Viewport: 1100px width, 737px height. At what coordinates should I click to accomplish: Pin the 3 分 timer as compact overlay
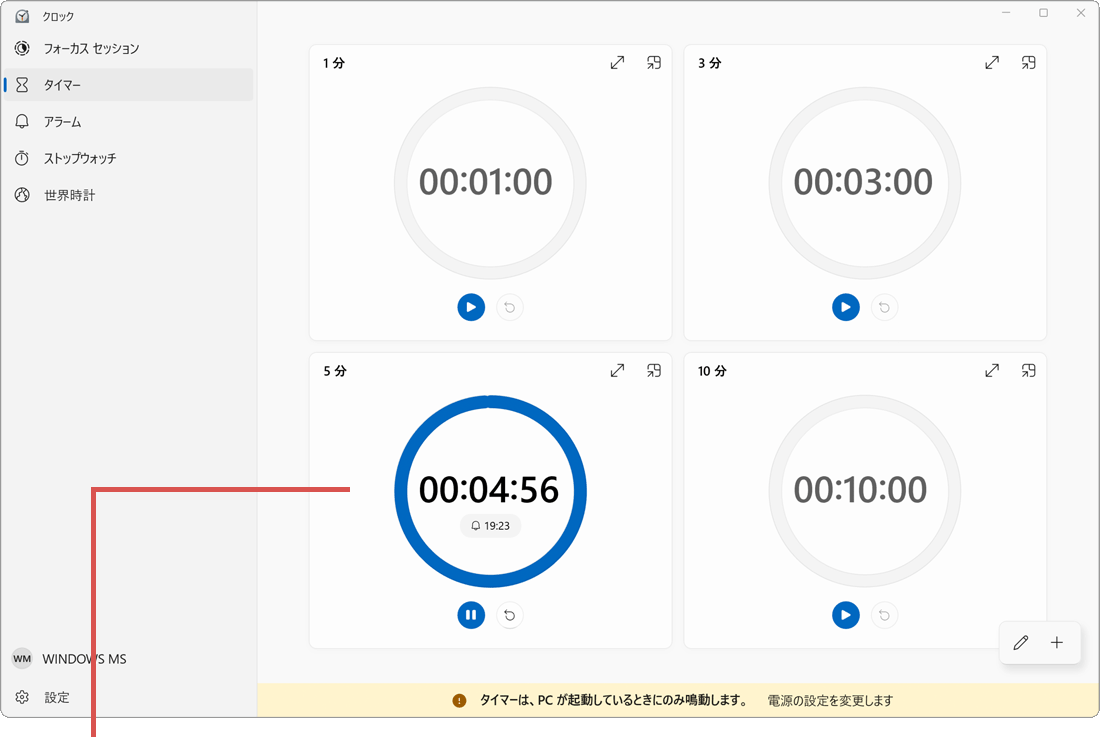[x=1029, y=62]
